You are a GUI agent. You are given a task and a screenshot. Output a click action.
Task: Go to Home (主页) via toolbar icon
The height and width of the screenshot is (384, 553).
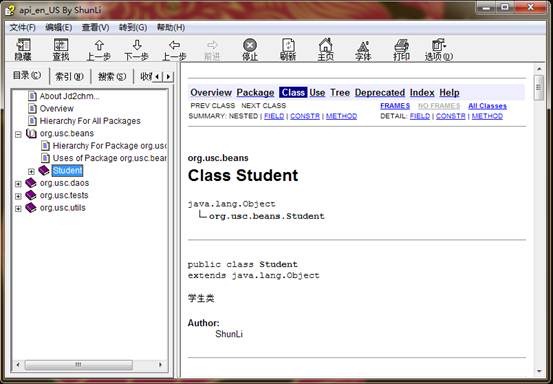[326, 49]
